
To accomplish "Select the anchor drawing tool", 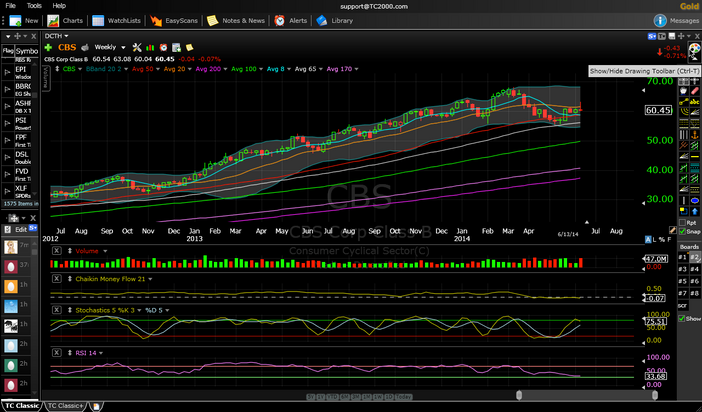I will coord(694,134).
